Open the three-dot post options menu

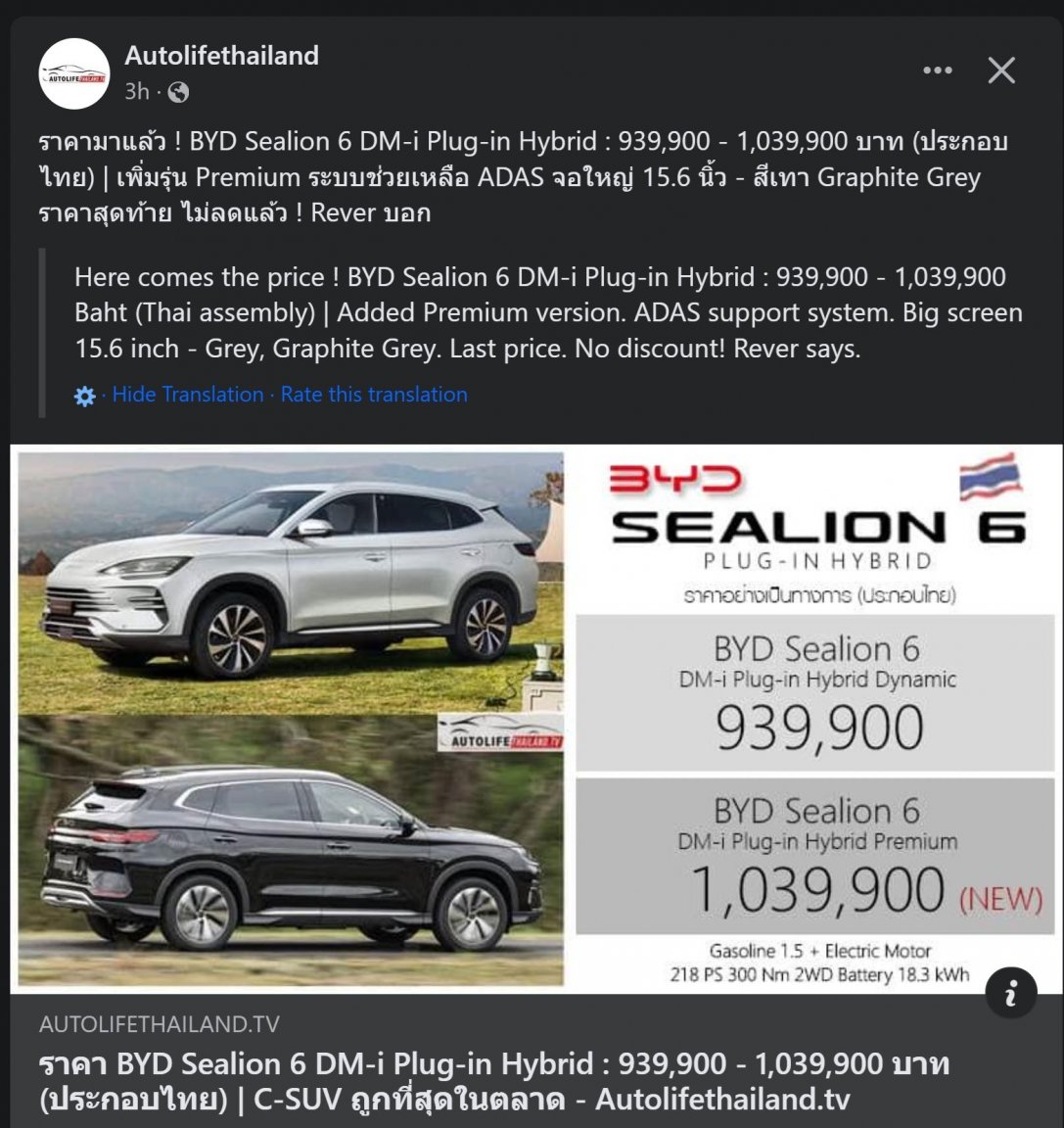click(938, 70)
